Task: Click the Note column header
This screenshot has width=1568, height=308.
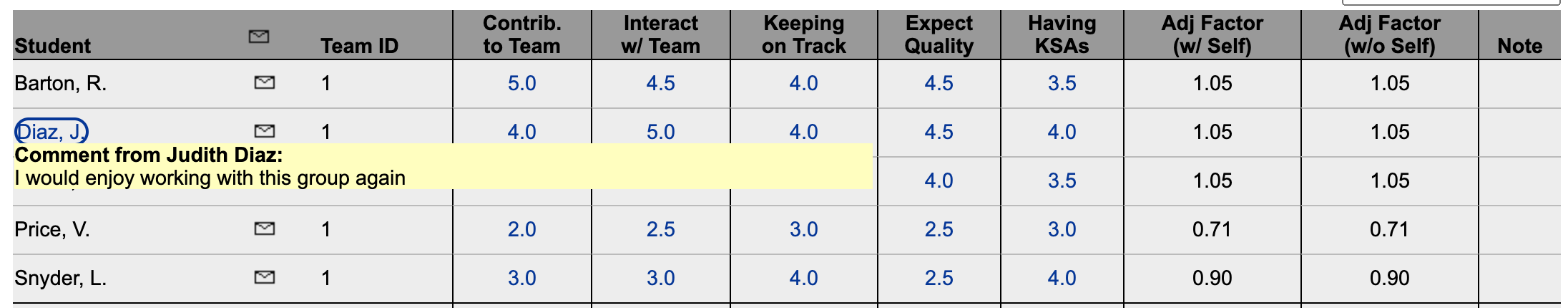Action: 1519,46
